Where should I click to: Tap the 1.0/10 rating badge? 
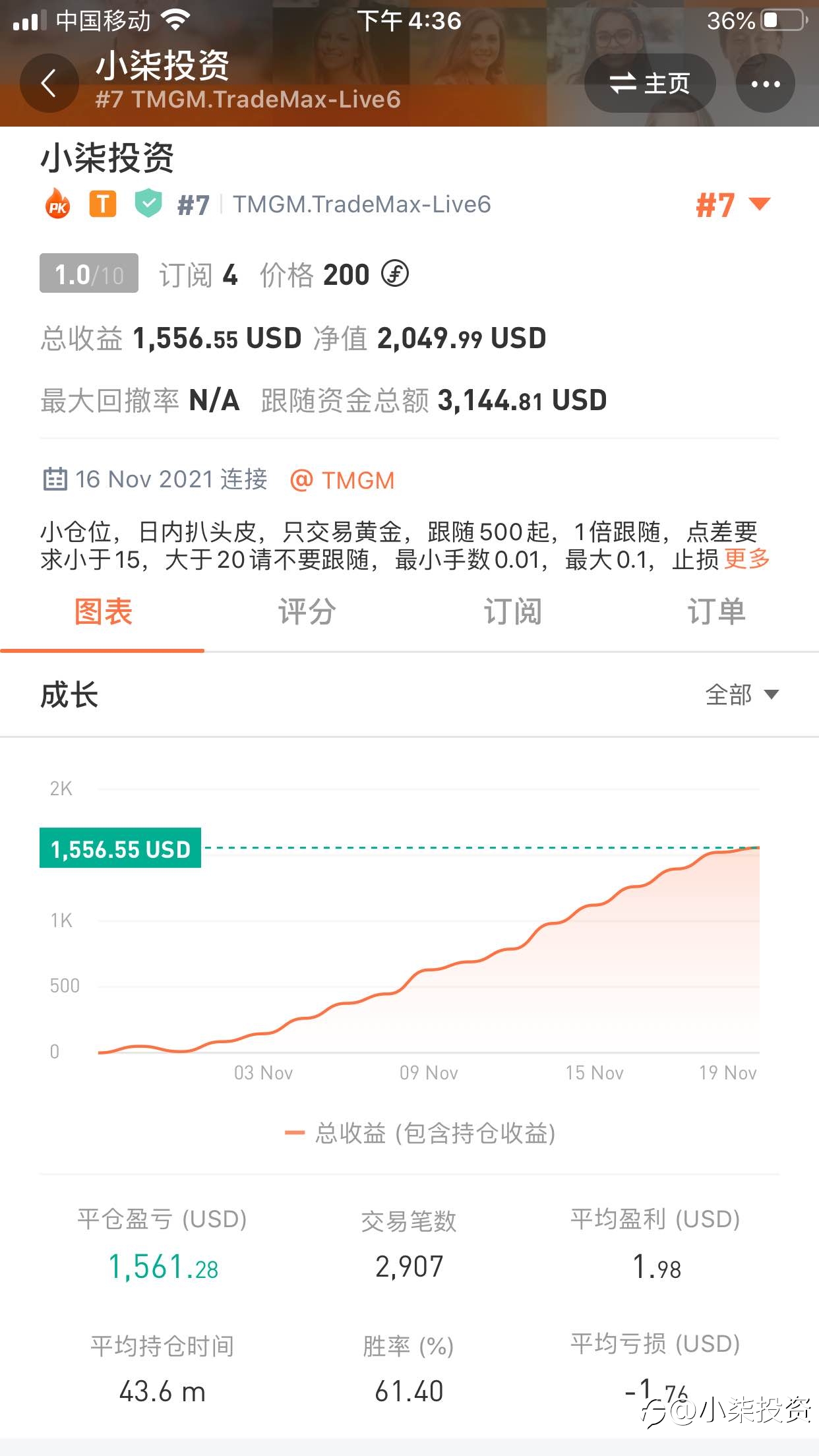click(x=89, y=273)
